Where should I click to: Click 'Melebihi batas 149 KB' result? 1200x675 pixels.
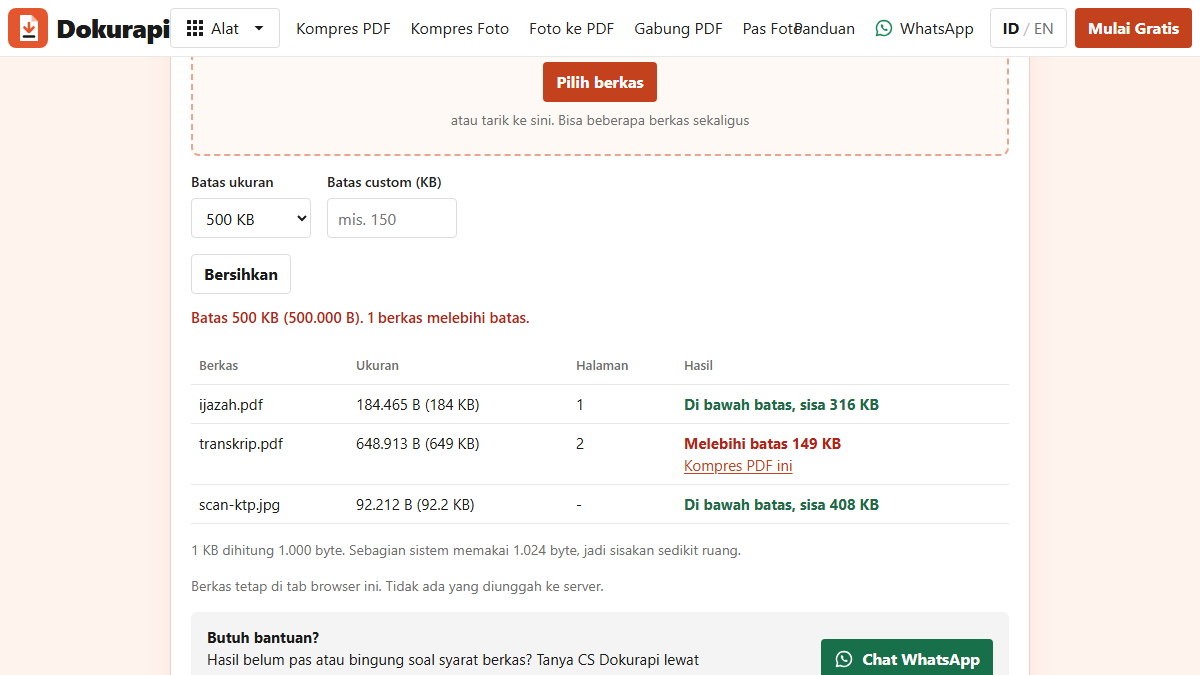(762, 443)
